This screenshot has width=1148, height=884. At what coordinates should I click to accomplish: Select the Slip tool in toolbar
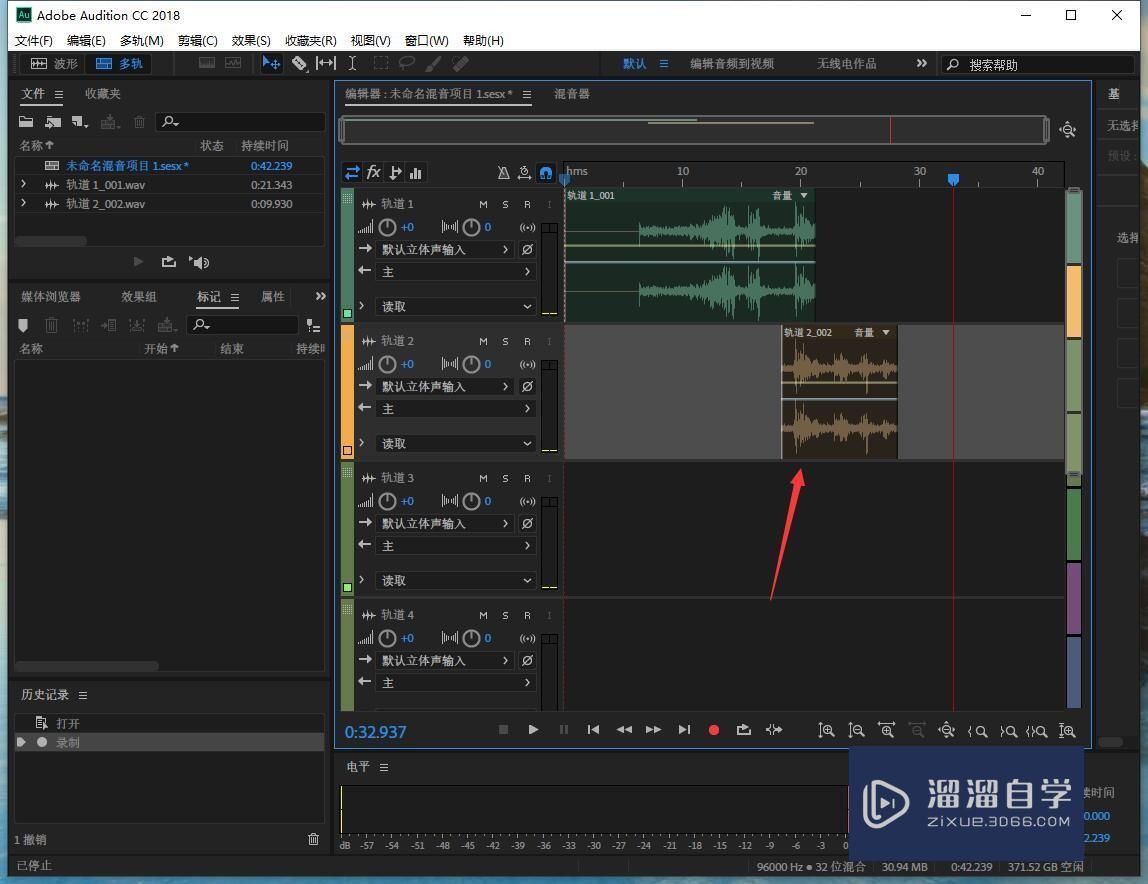click(326, 64)
